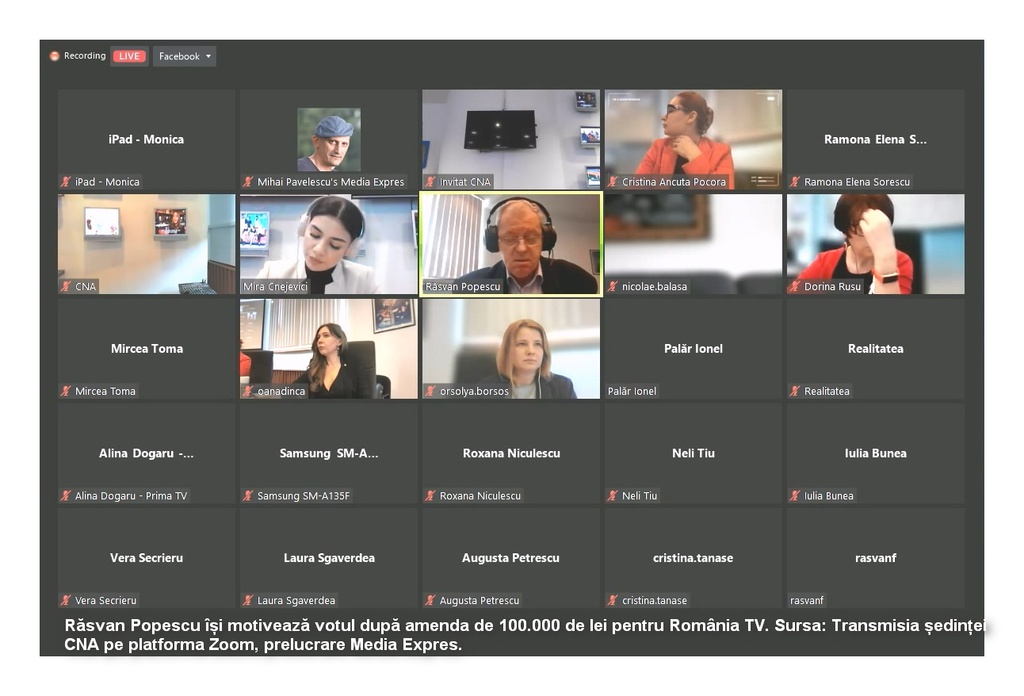
Task: Select the Invitat CNA video feed
Action: click(x=511, y=139)
